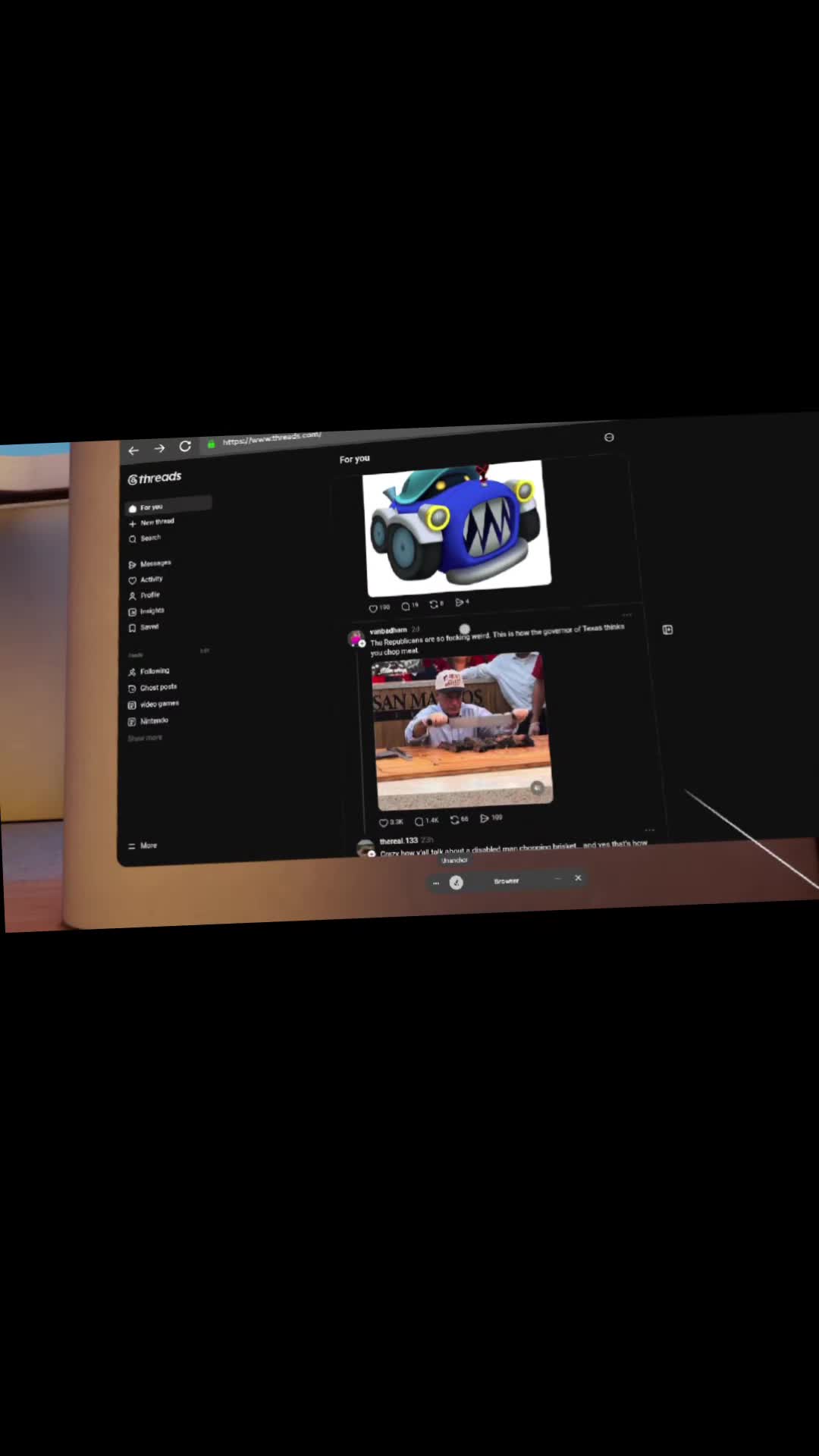Click the vanbadham post text about Texas governor
This screenshot has width=819, height=1456.
tap(497, 639)
